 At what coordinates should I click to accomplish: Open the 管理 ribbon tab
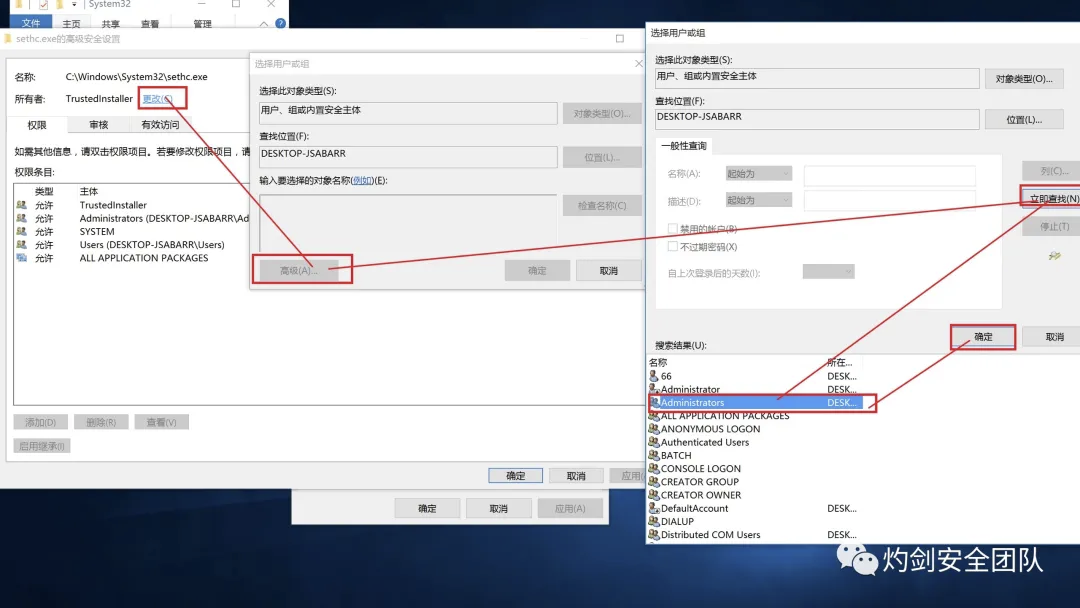[202, 23]
